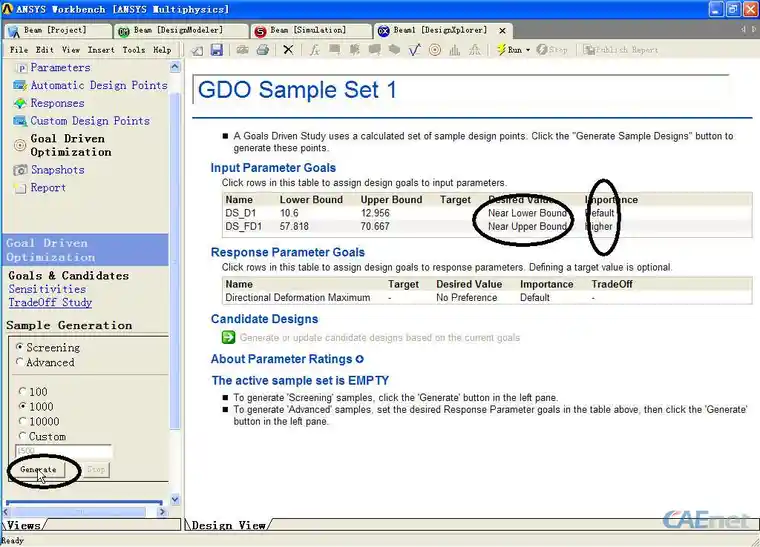Screen dimensions: 760x547
Task: Switch to Beam [Simulation] tab
Action: (310, 31)
